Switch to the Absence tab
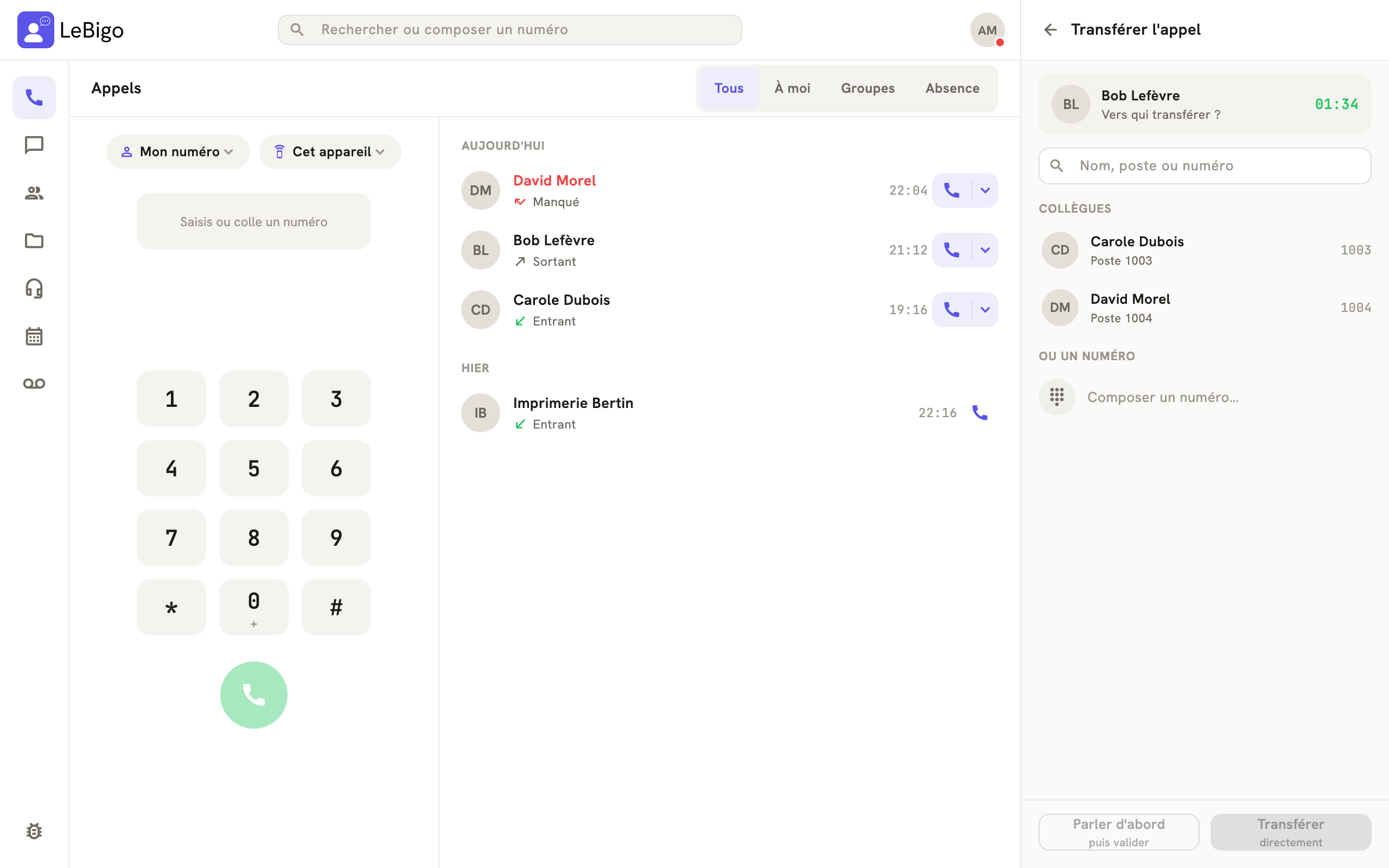 pyautogui.click(x=952, y=88)
